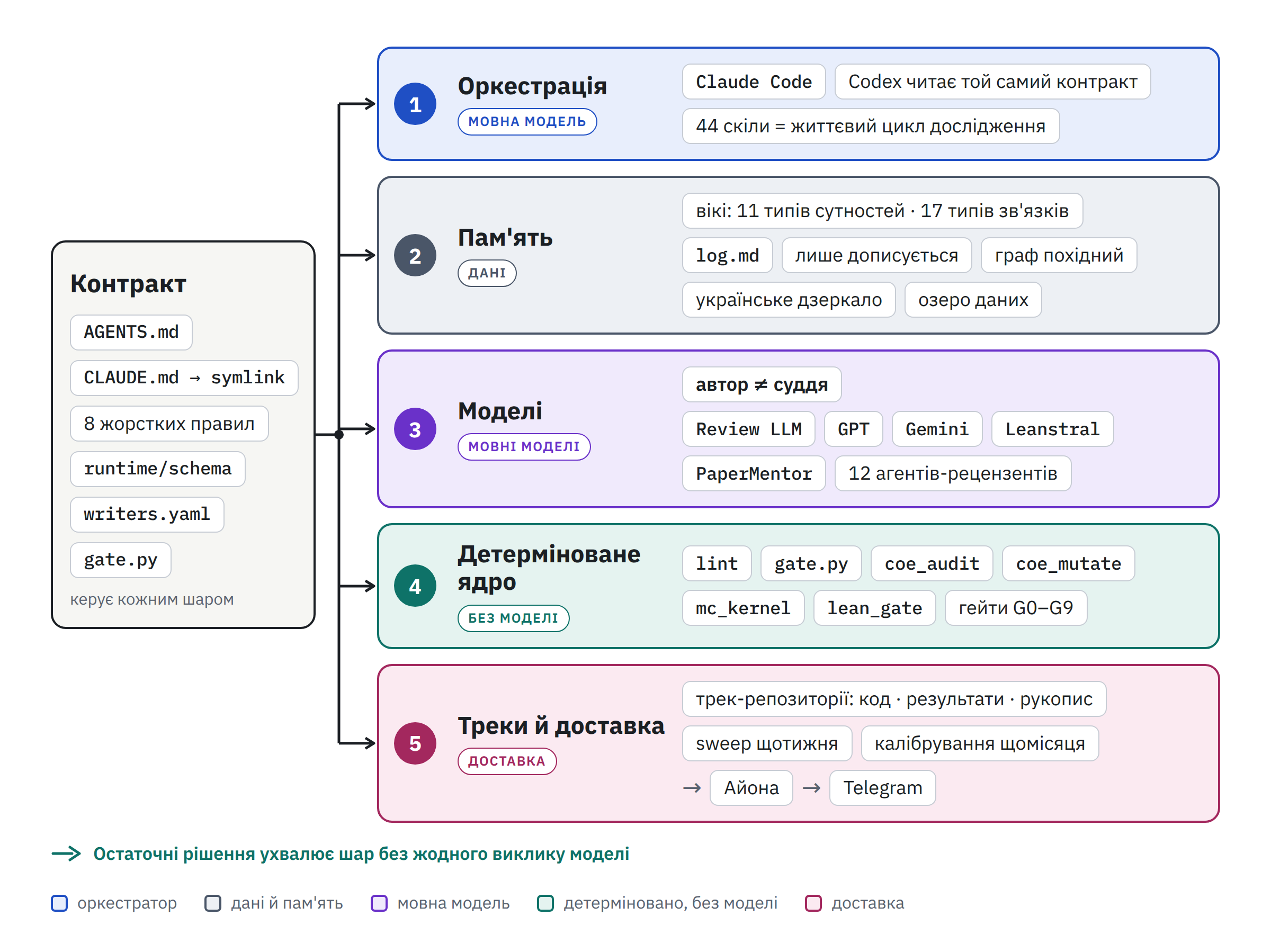This screenshot has width=1271, height=952.
Task: Click the МОВНА МОДЕЛЬ tag under Оркестрація
Action: tap(527, 122)
